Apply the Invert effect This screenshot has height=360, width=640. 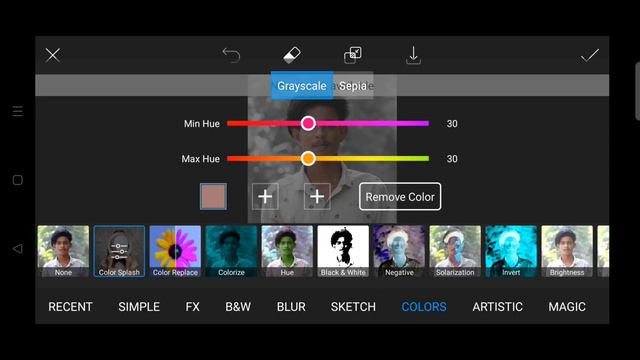511,251
